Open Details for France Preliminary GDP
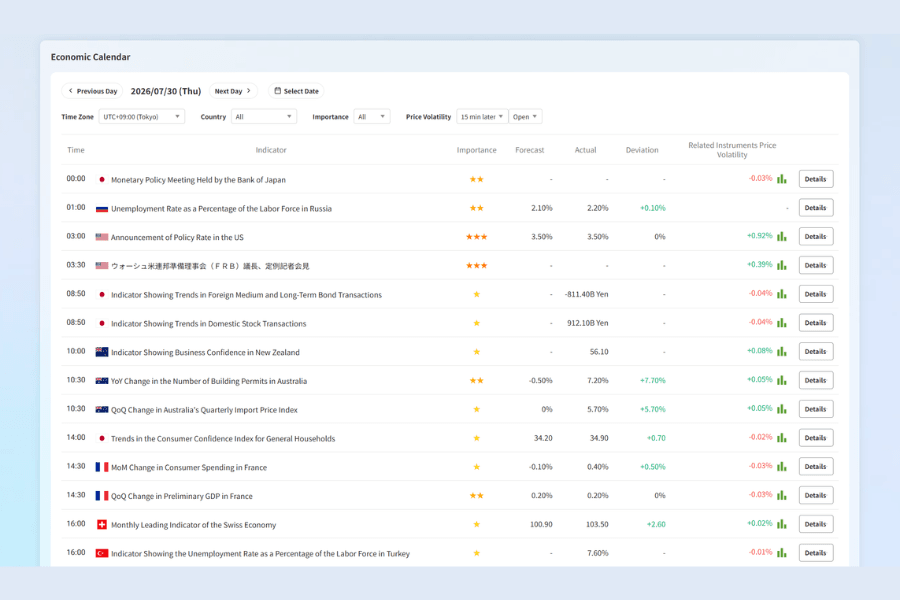Screen dimensions: 900x600 816,496
